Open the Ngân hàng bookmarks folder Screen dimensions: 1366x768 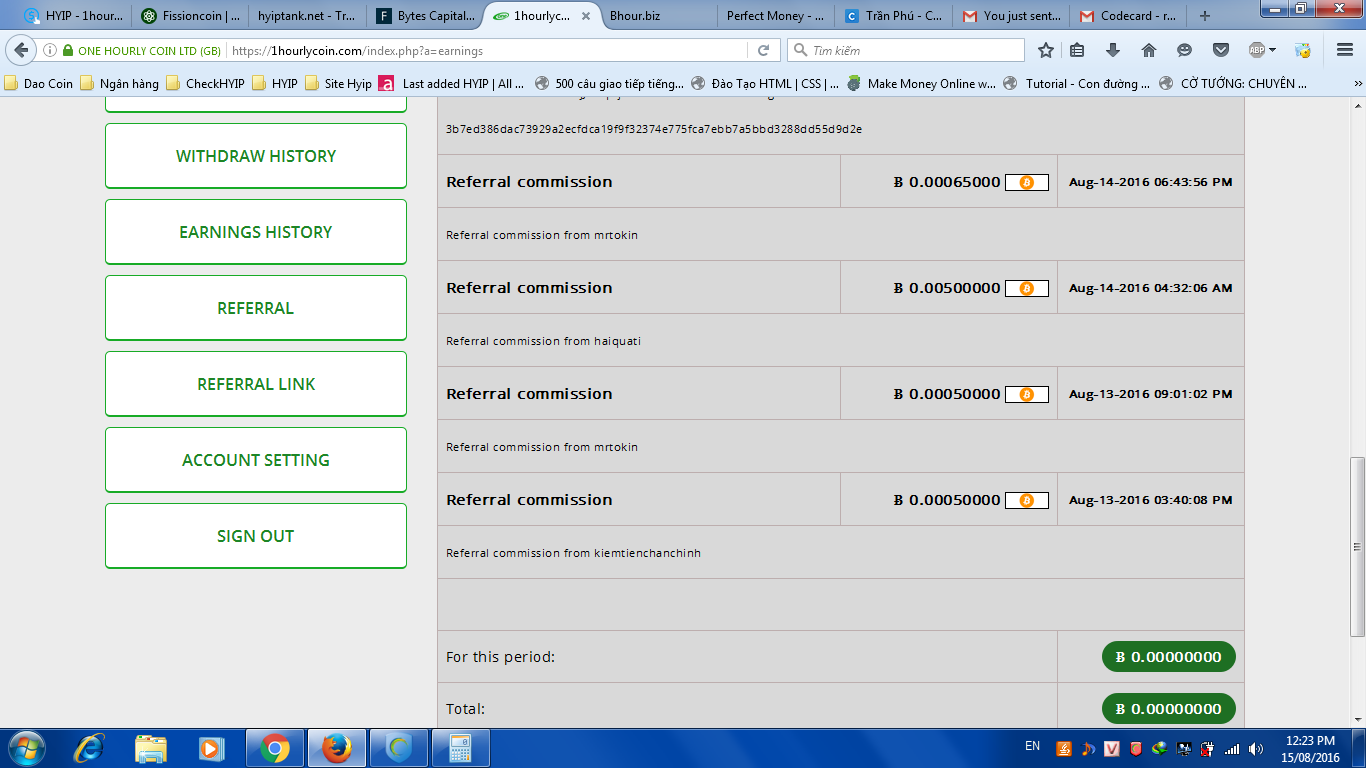120,84
